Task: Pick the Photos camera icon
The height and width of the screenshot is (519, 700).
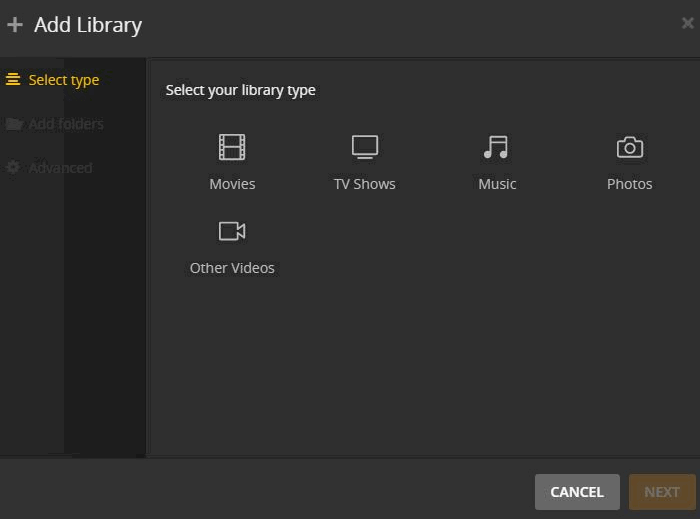Action: (x=629, y=147)
